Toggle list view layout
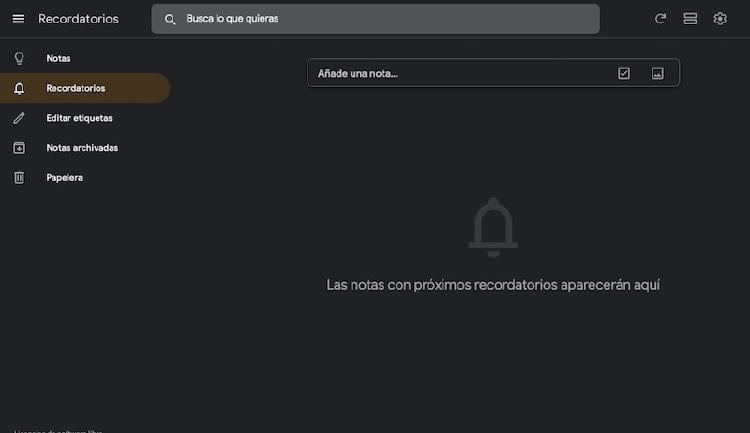This screenshot has height=433, width=750. click(x=690, y=19)
